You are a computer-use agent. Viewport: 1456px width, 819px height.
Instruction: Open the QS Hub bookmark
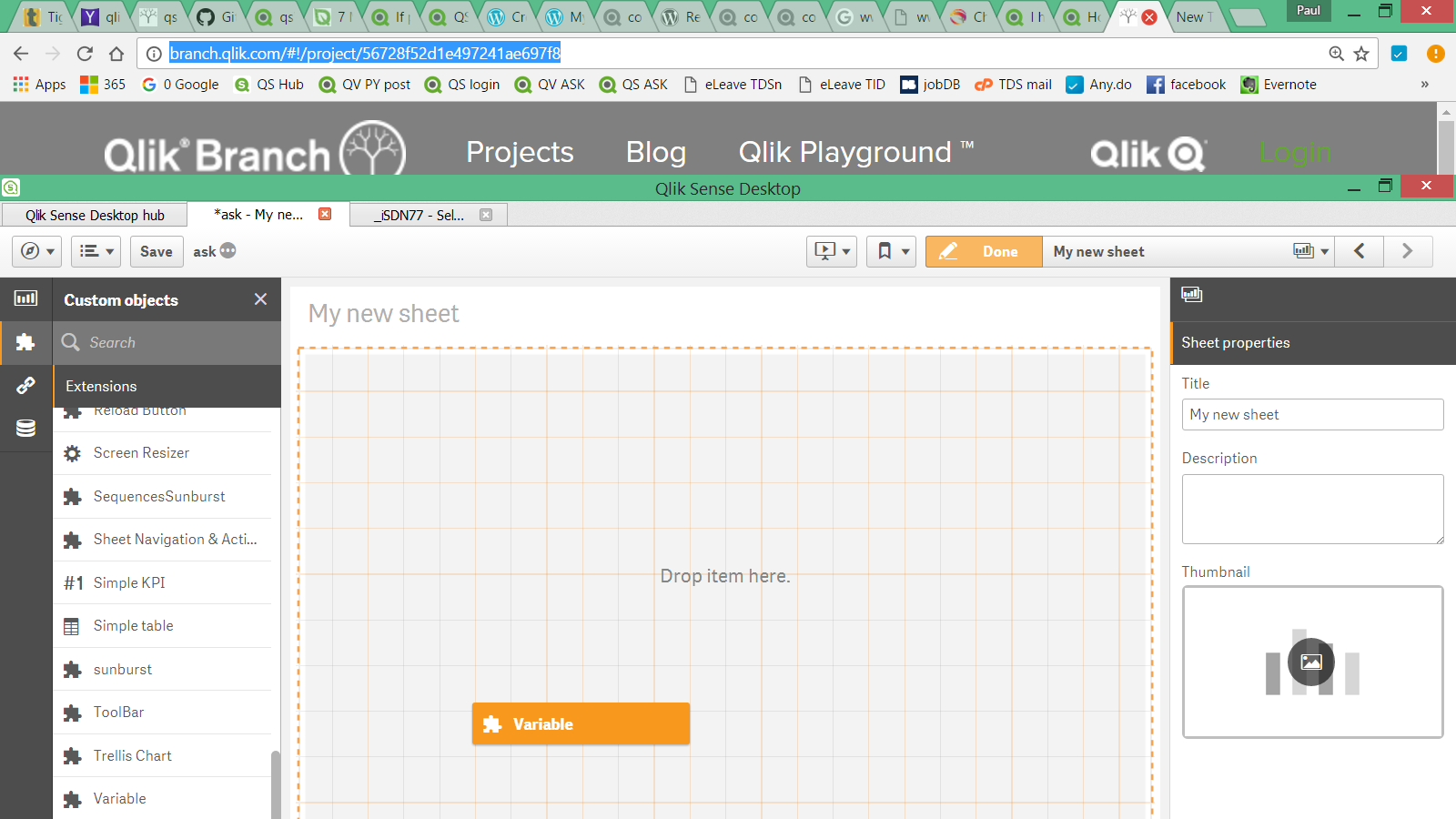click(269, 85)
